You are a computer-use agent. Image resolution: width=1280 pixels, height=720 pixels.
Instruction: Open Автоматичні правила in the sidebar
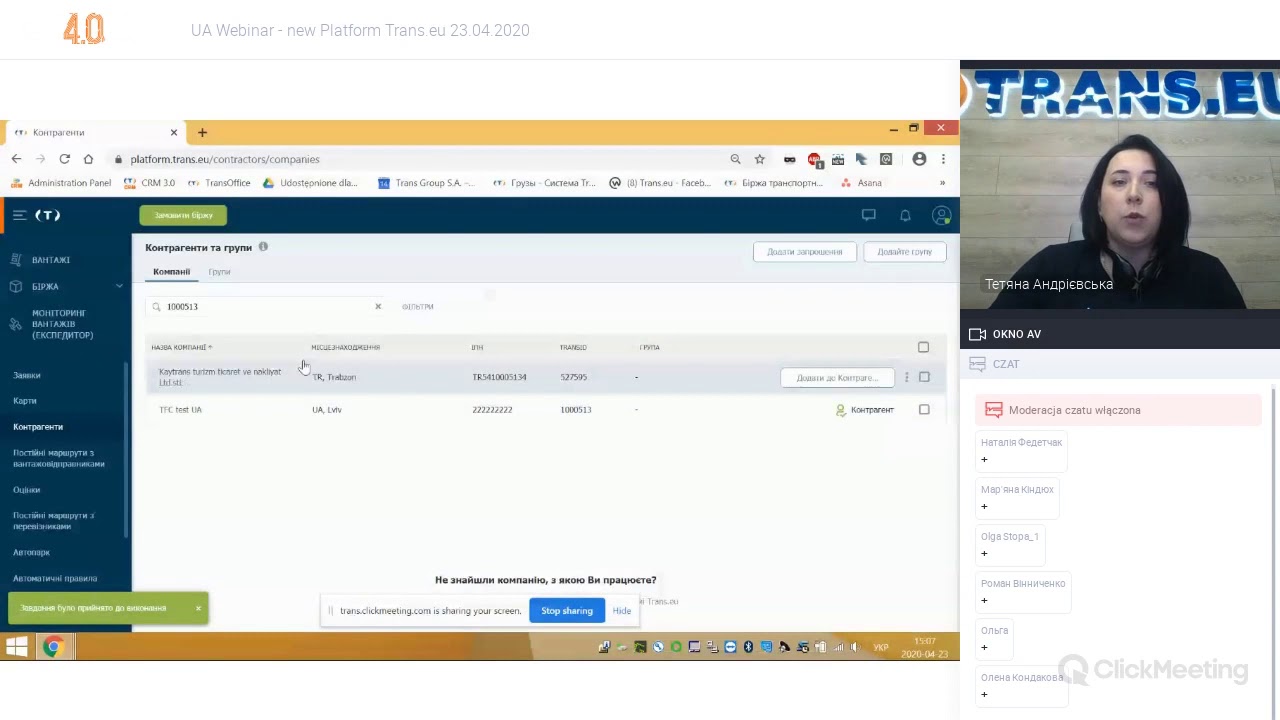click(x=55, y=578)
